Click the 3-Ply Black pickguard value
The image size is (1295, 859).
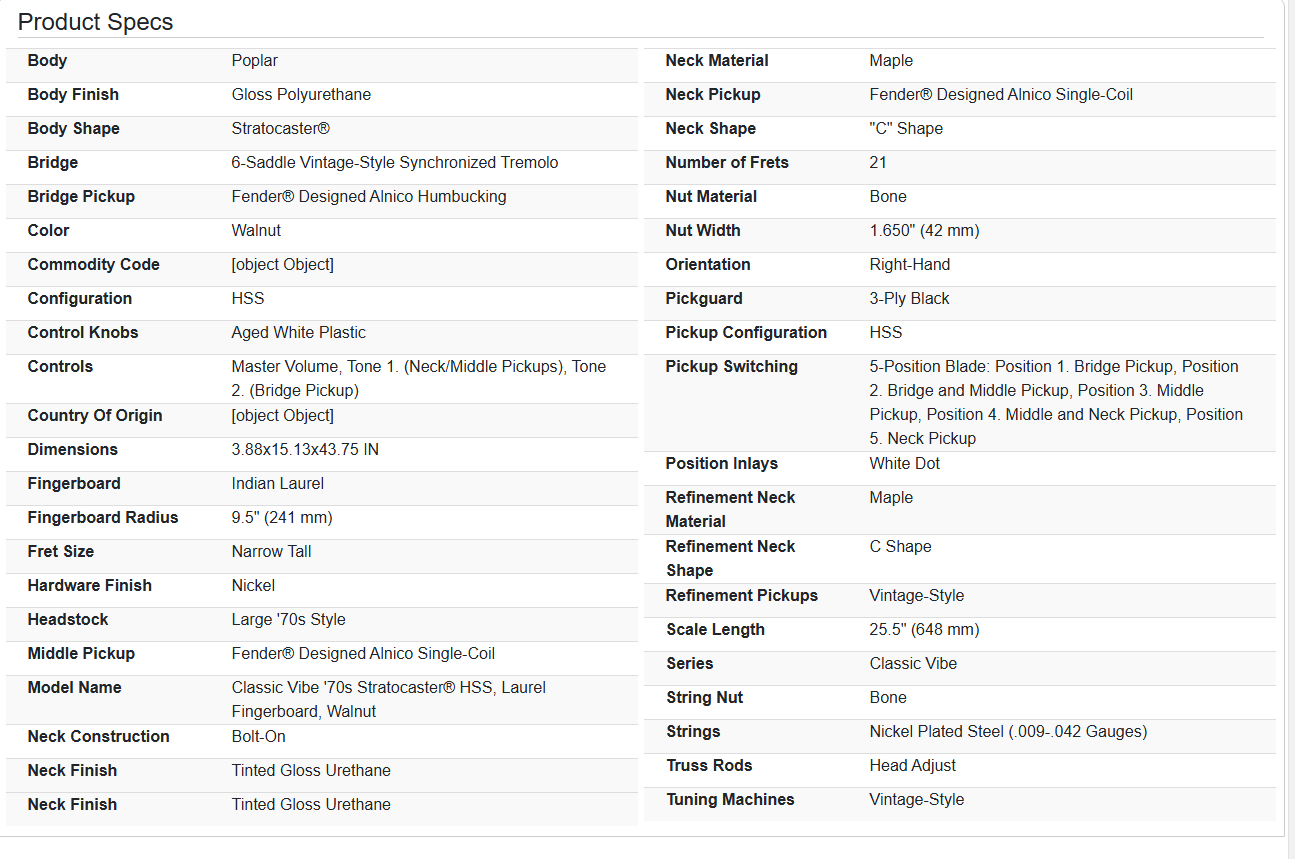coord(910,299)
